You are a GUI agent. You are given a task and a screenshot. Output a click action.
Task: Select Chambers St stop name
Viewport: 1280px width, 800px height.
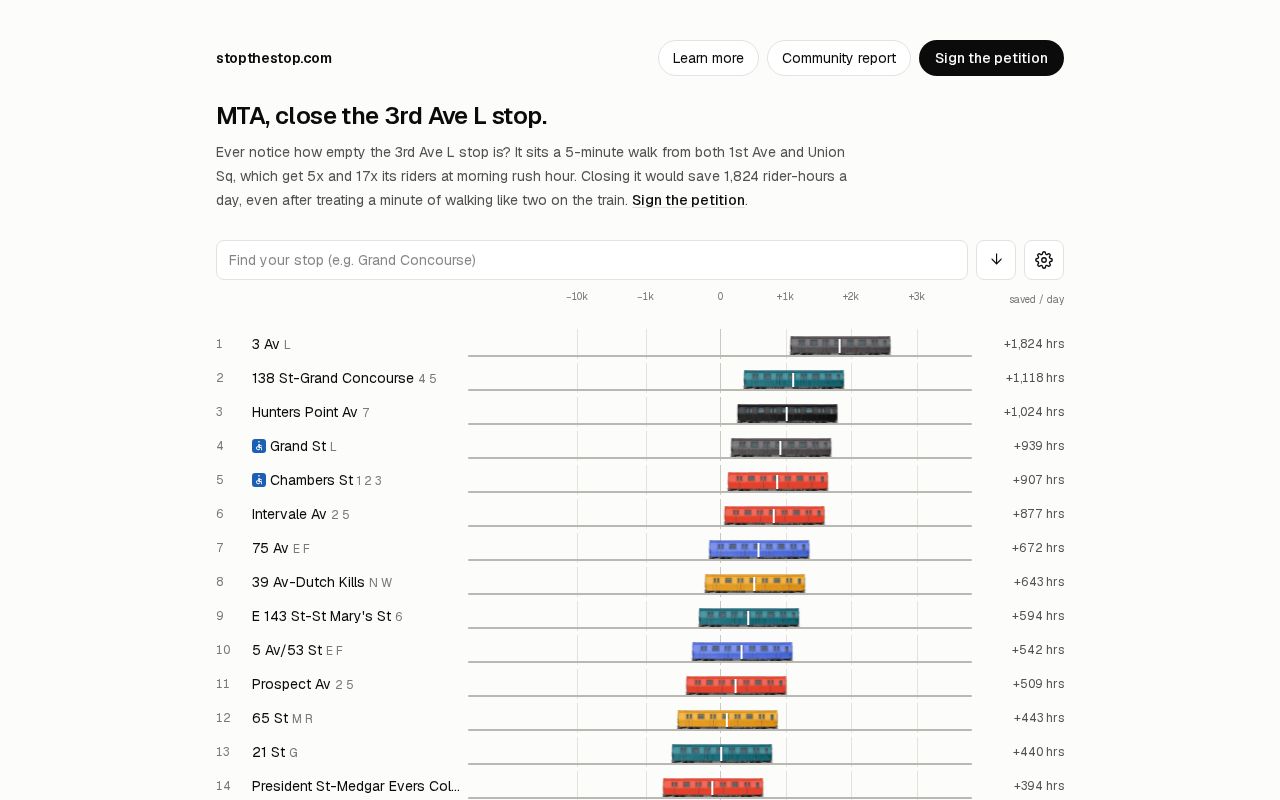tap(311, 480)
